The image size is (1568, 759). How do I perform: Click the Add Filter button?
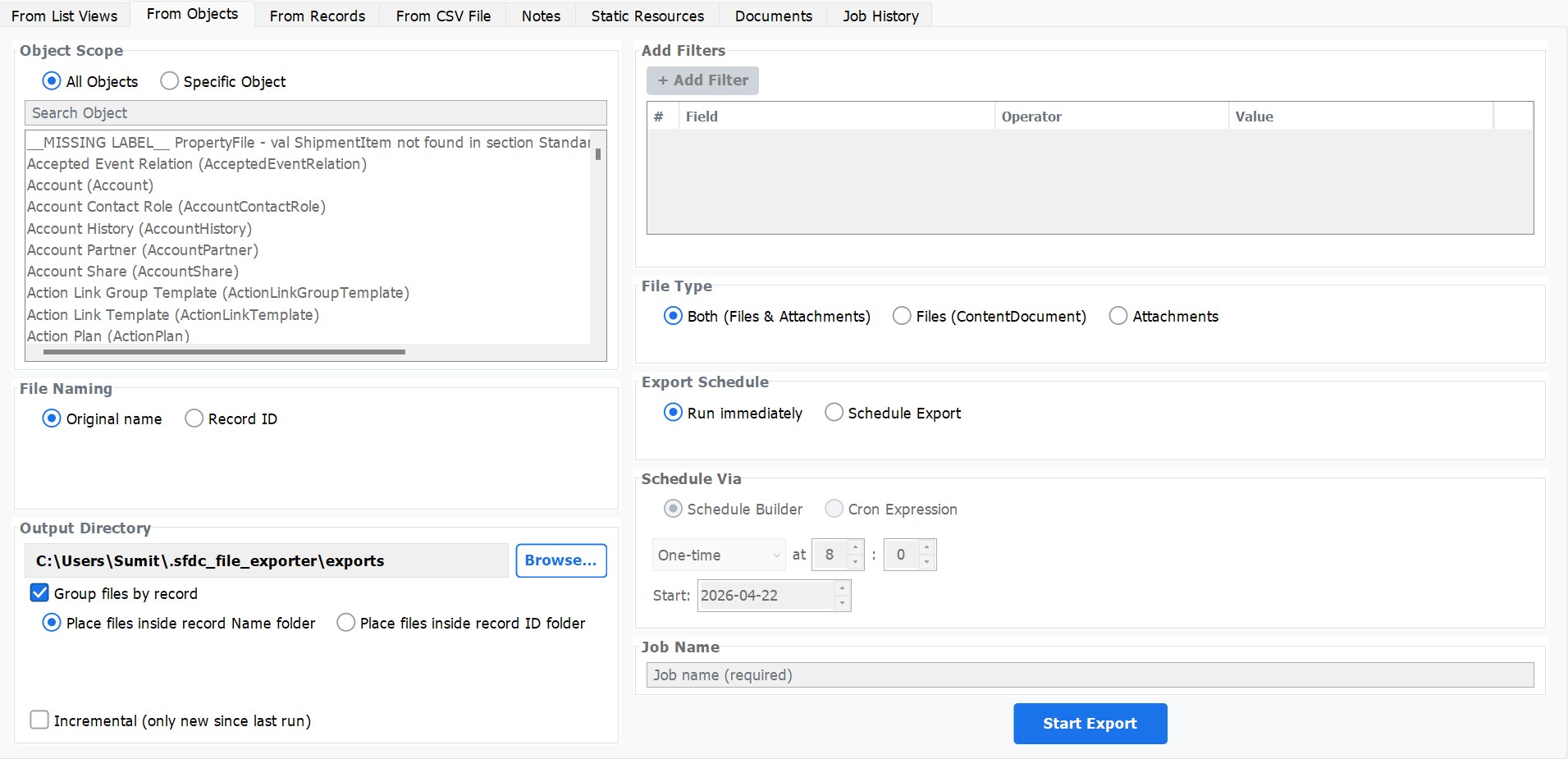(x=702, y=80)
